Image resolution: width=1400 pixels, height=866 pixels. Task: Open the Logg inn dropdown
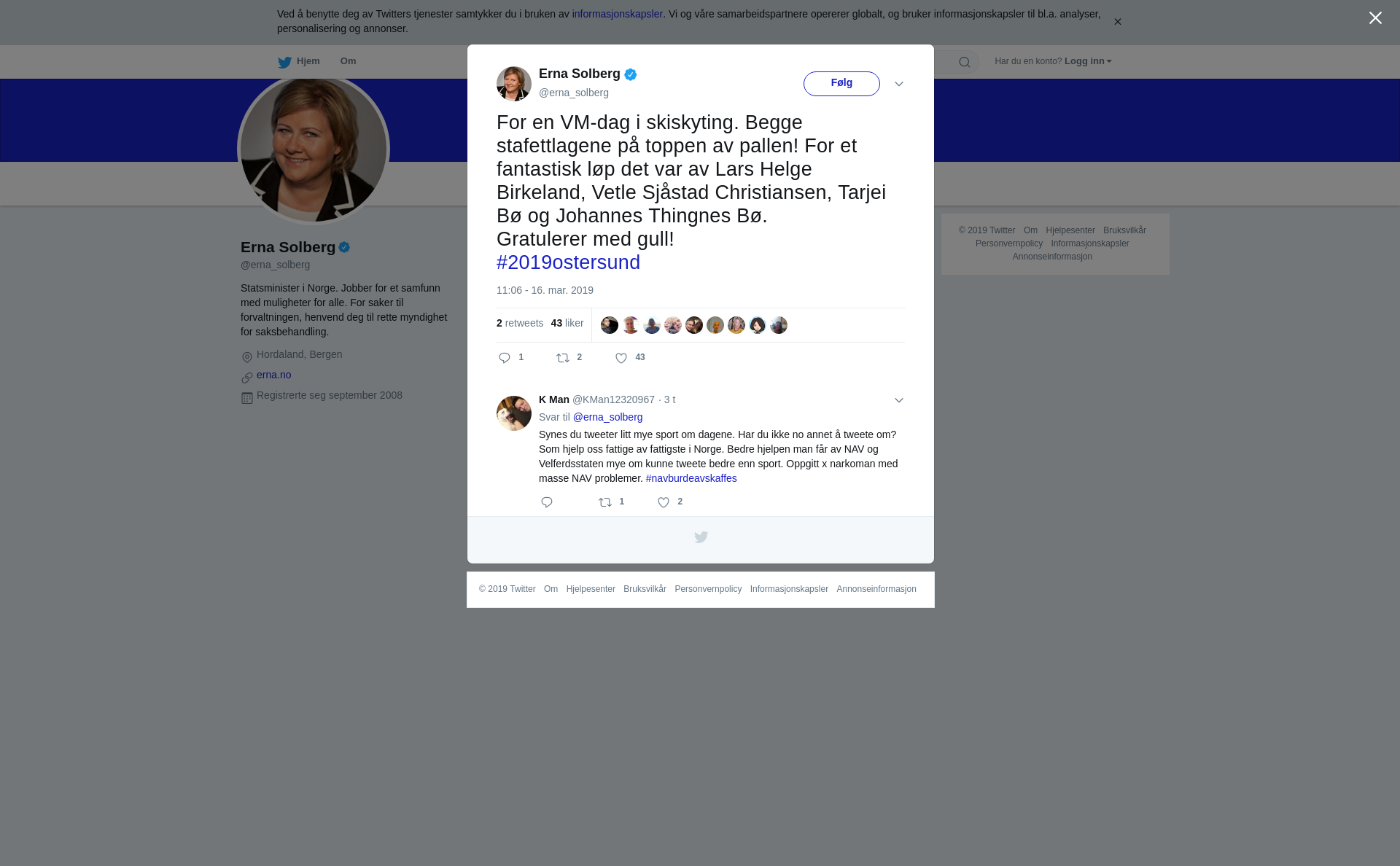point(1088,61)
